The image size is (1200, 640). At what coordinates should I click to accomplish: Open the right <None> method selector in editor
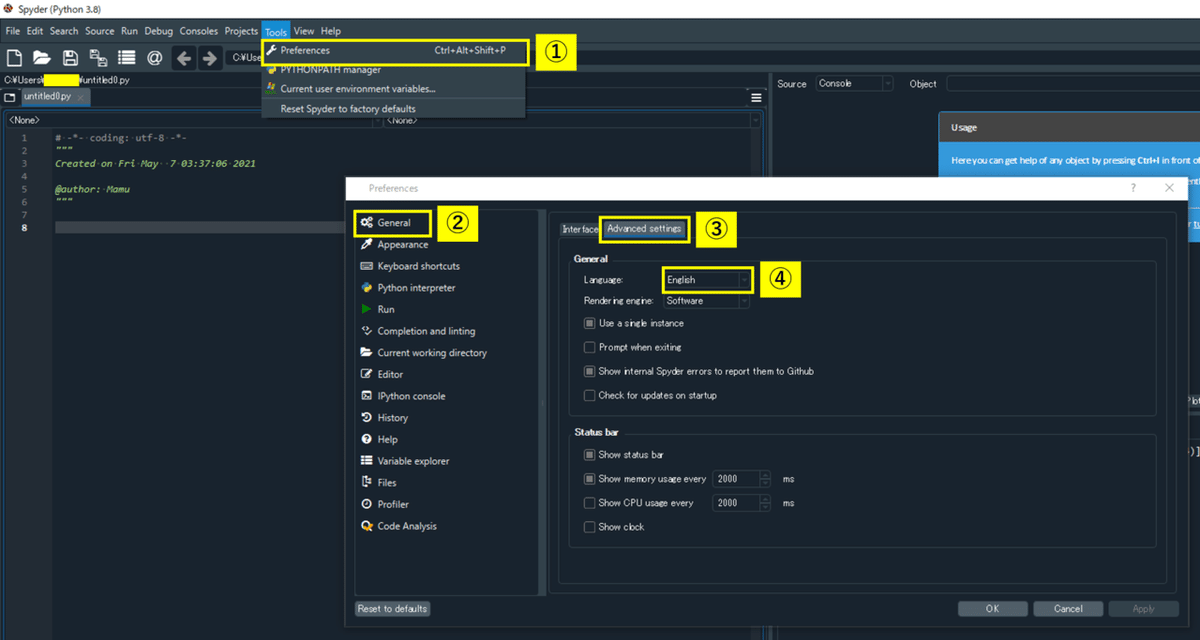click(572, 120)
